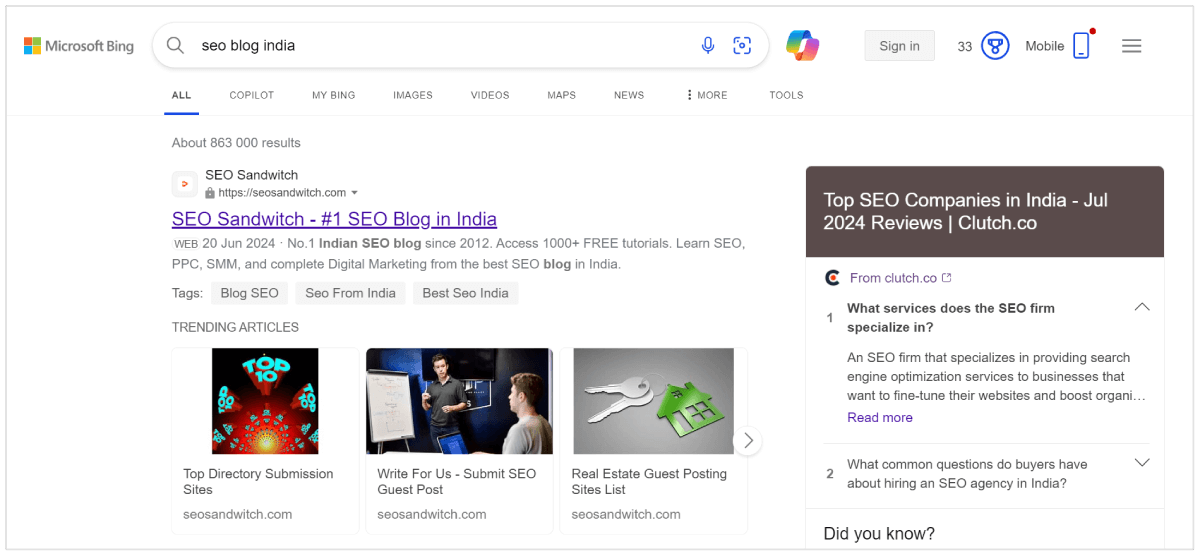Viewport: 1200px width, 556px height.
Task: Click the magnifying glass search icon
Action: click(176, 45)
